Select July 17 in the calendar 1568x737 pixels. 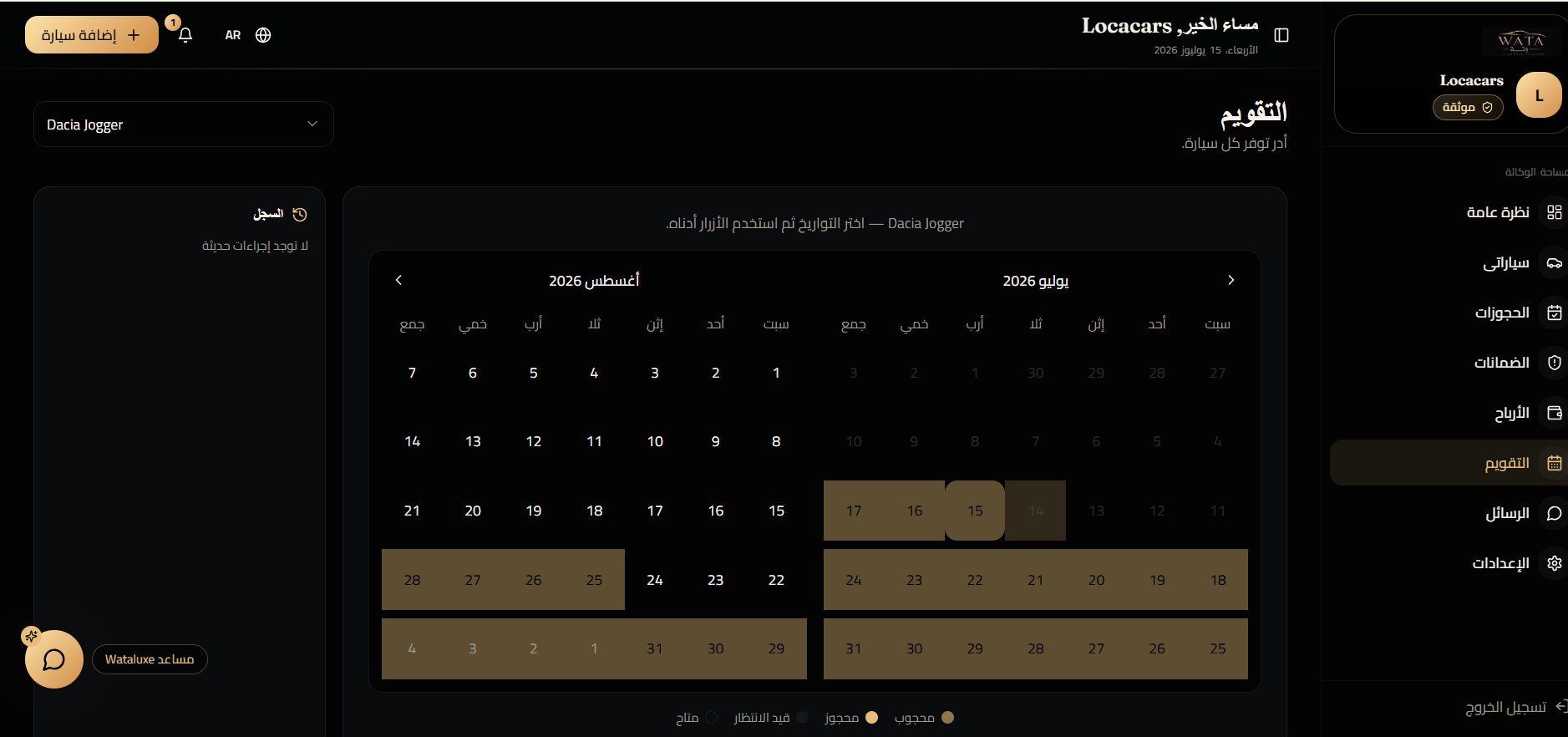point(854,511)
